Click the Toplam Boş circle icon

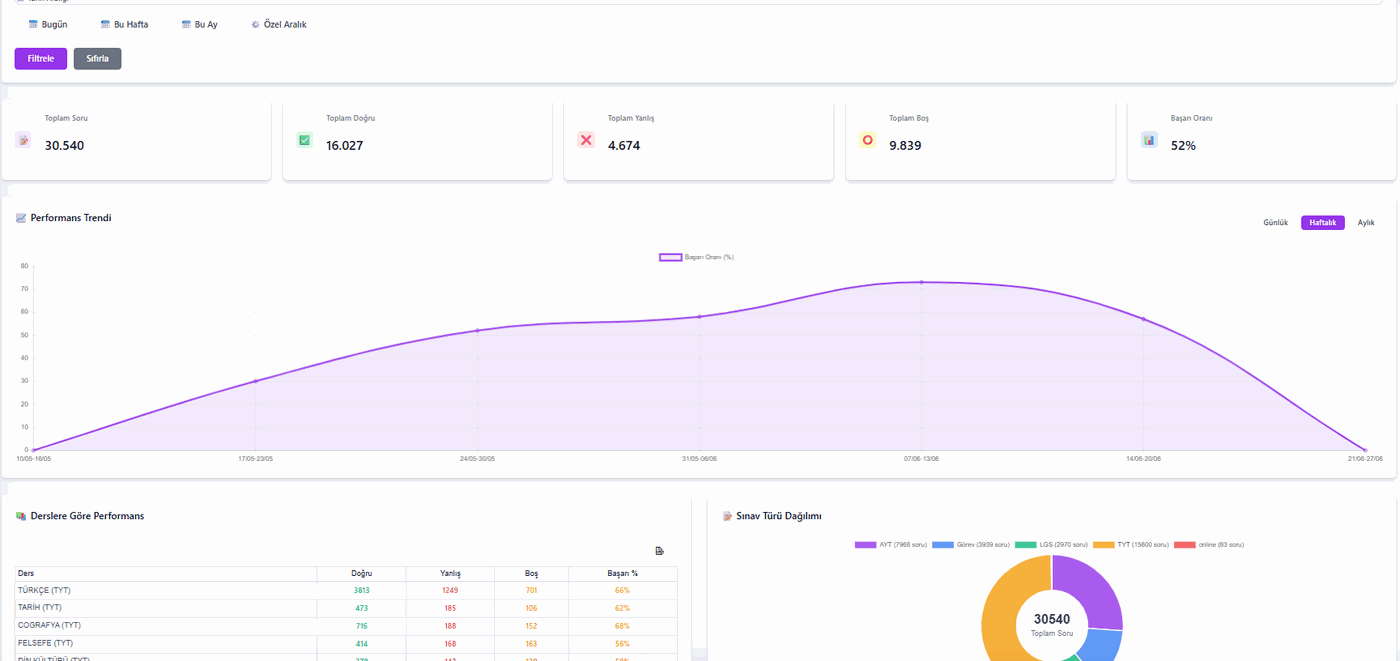click(x=867, y=140)
